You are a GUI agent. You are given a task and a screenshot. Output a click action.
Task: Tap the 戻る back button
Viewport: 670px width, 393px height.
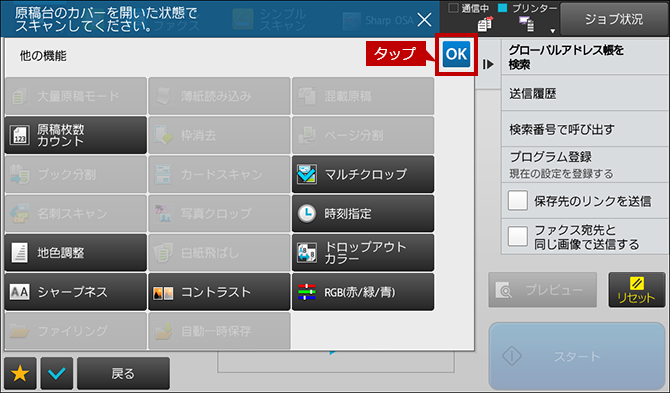point(123,374)
